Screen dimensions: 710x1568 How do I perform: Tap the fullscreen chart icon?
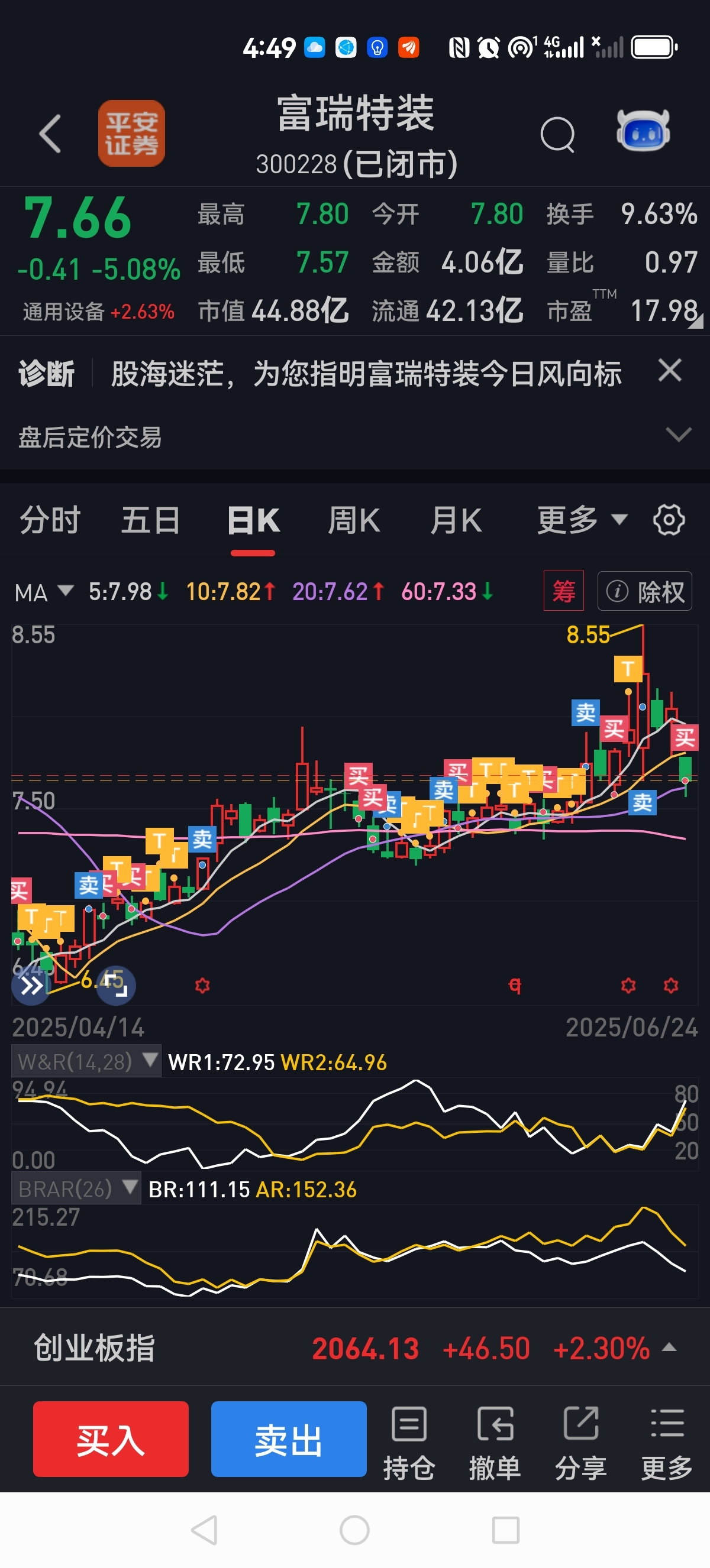pos(116,986)
